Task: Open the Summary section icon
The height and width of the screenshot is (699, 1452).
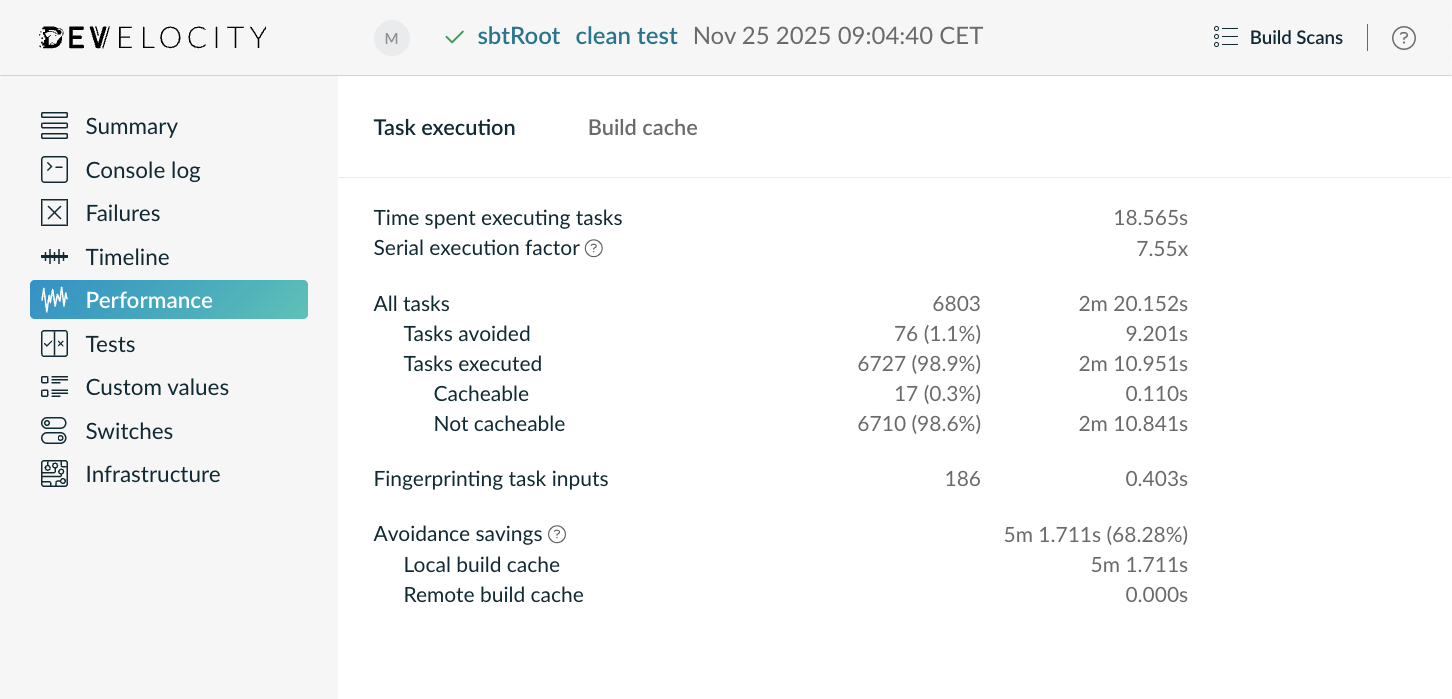Action: click(x=53, y=126)
